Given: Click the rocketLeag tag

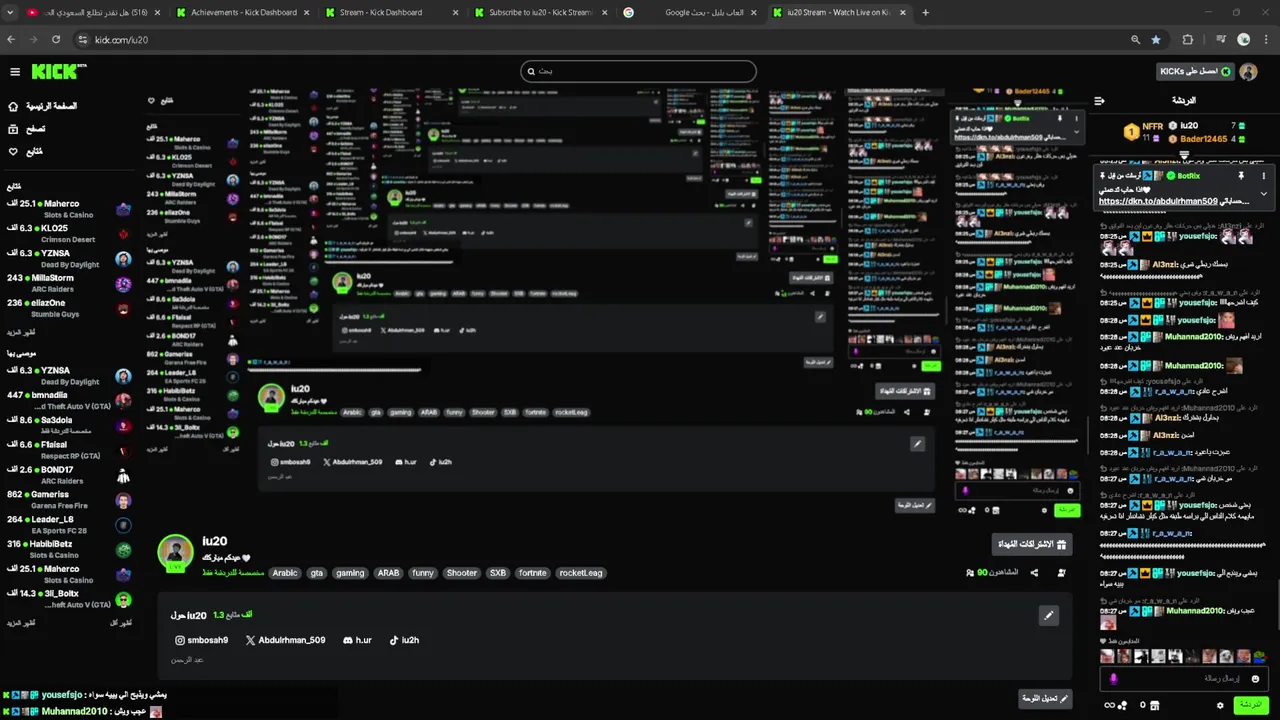Looking at the screenshot, I should tap(581, 573).
